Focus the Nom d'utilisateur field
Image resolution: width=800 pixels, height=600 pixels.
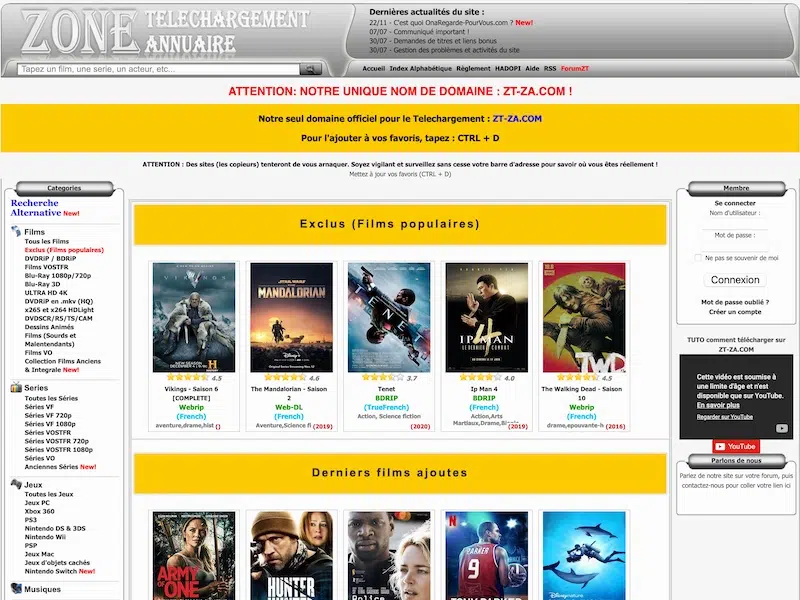[735, 224]
